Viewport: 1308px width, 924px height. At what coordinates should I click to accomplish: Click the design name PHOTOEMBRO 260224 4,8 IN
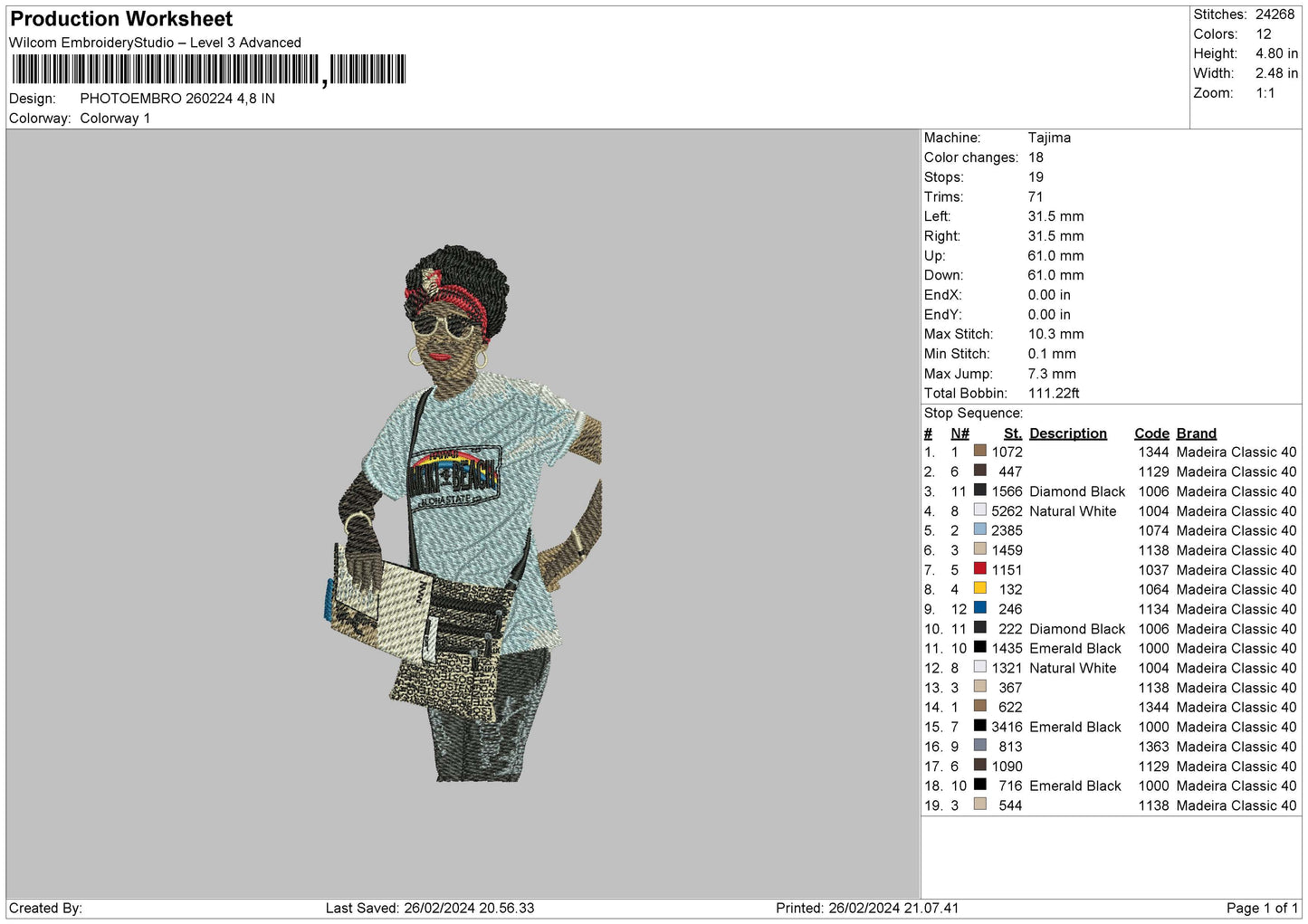(x=177, y=99)
